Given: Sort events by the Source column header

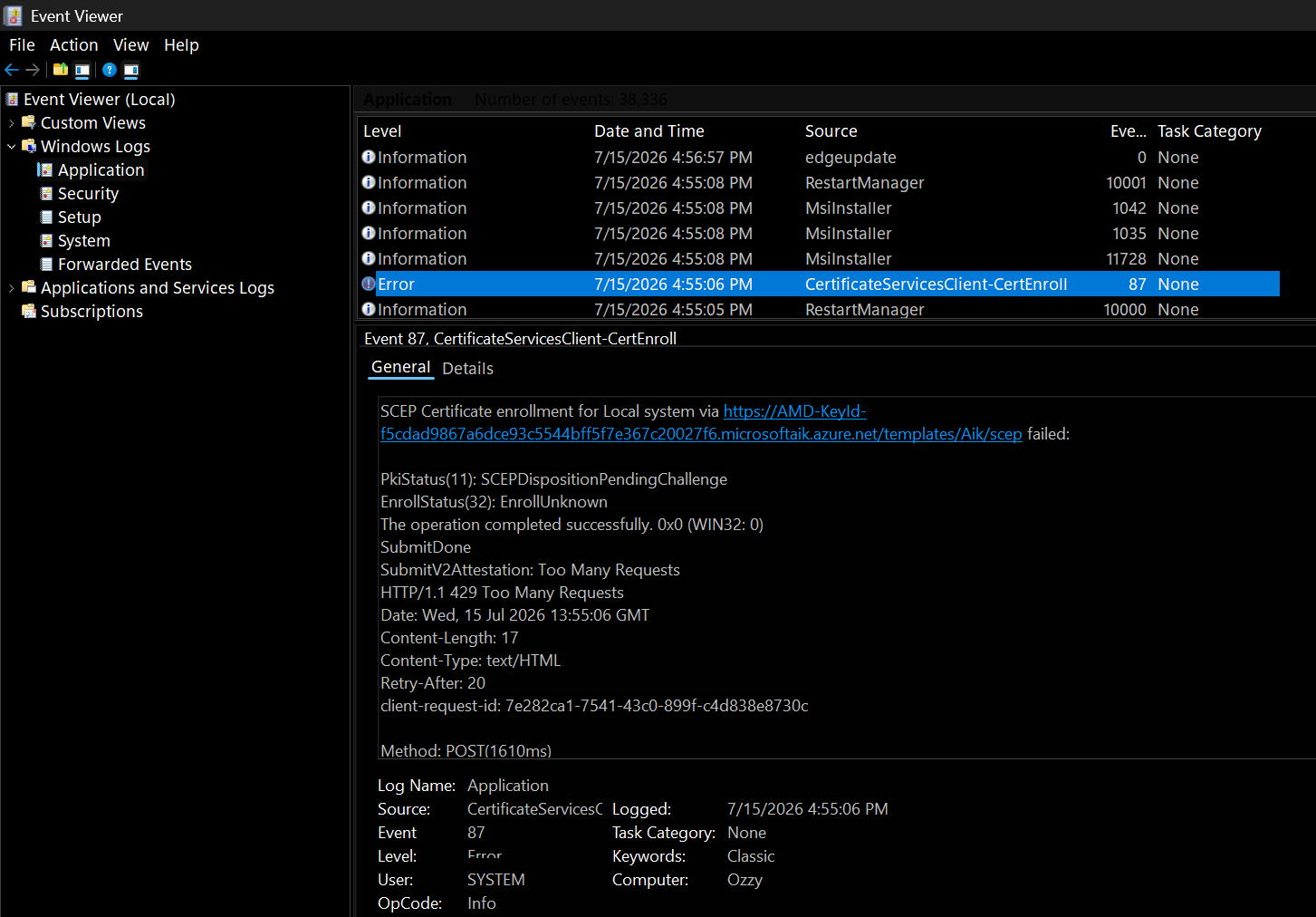Looking at the screenshot, I should pyautogui.click(x=831, y=130).
